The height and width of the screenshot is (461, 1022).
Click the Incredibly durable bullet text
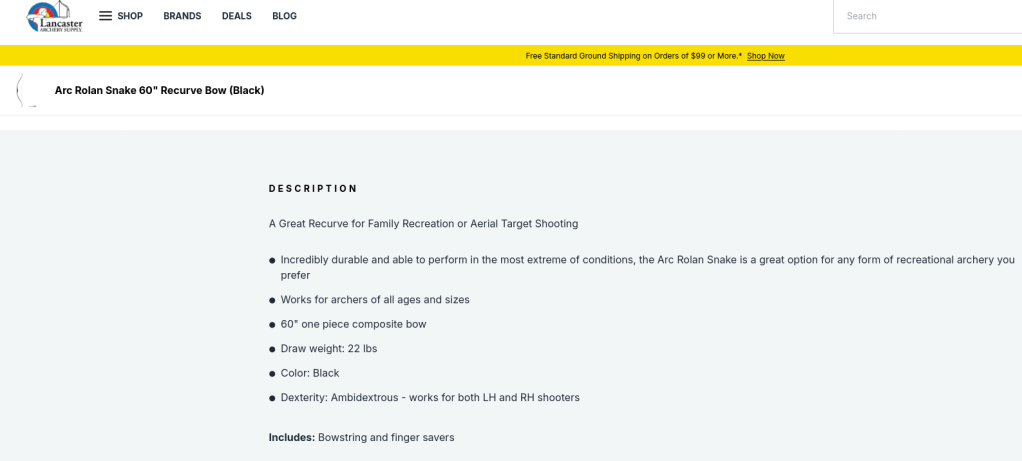point(646,260)
